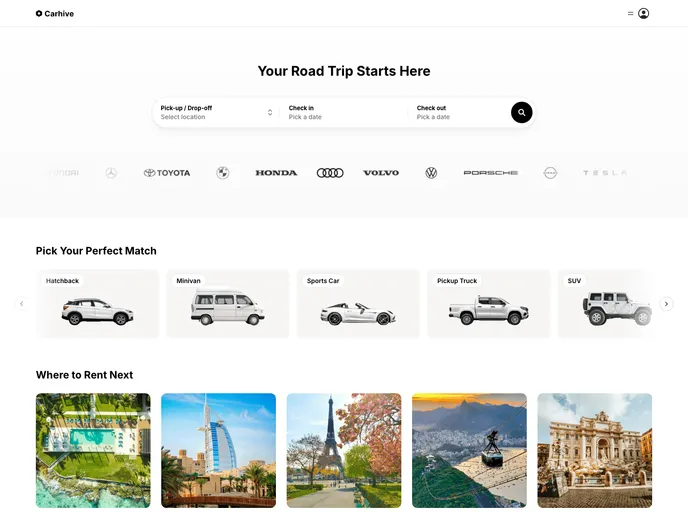Show next car types with right arrow
This screenshot has height=512, width=688.
pyautogui.click(x=666, y=304)
